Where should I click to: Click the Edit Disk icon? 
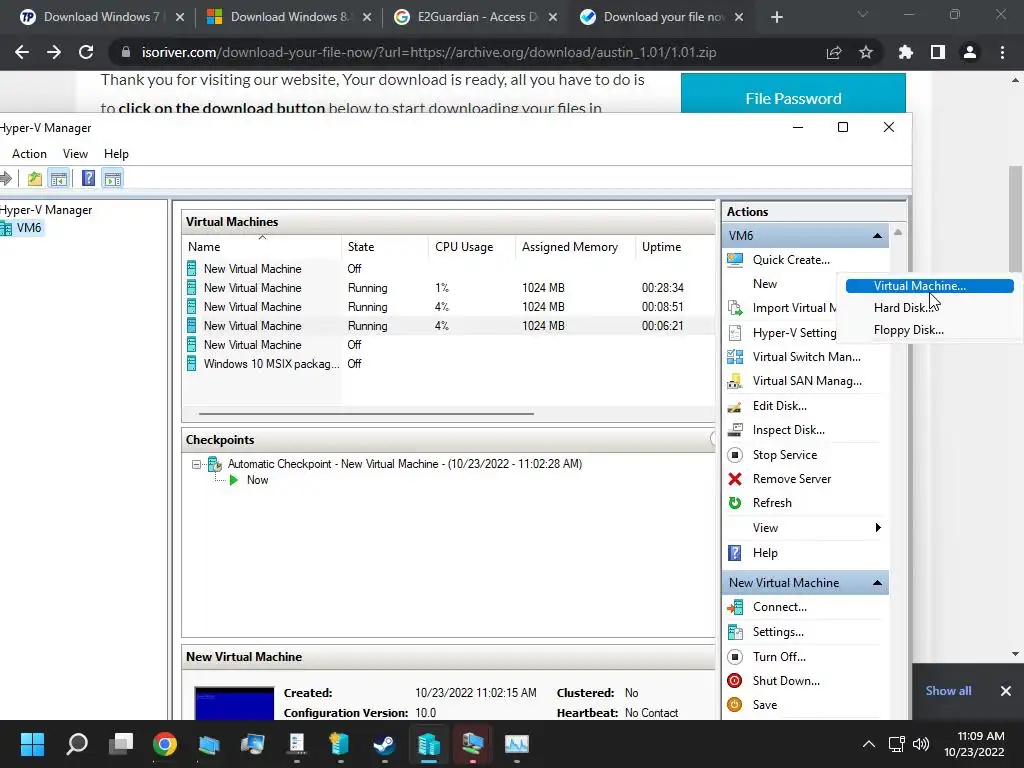coord(735,406)
